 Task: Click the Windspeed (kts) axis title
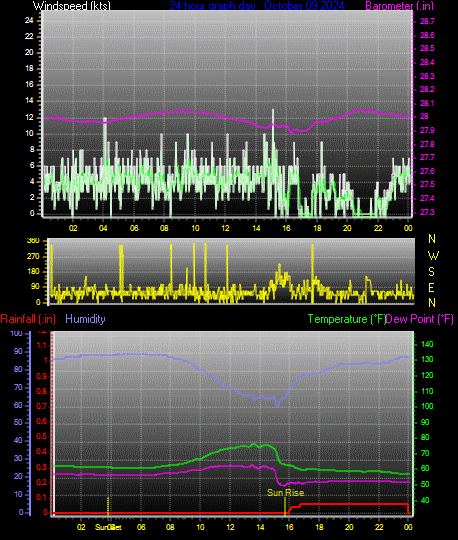pos(72,6)
